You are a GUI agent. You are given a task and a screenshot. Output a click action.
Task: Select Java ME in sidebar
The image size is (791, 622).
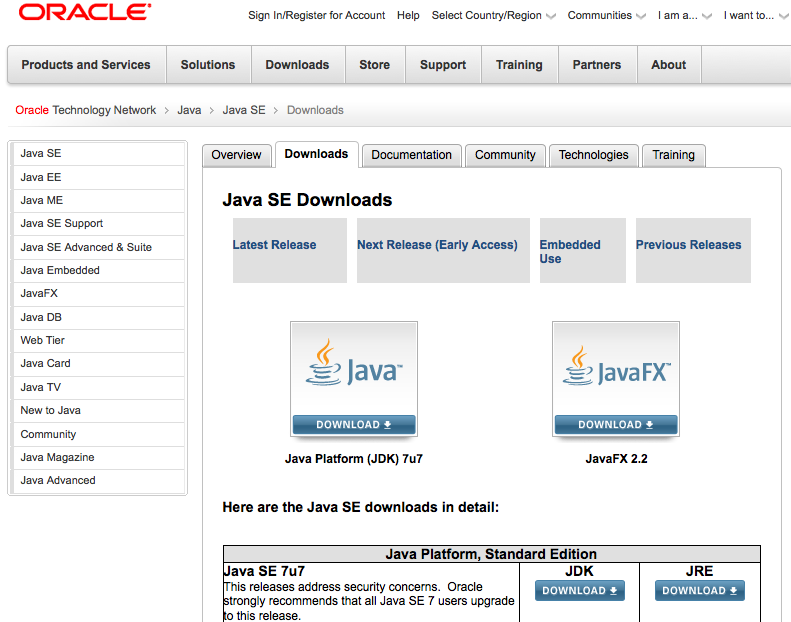pos(98,200)
